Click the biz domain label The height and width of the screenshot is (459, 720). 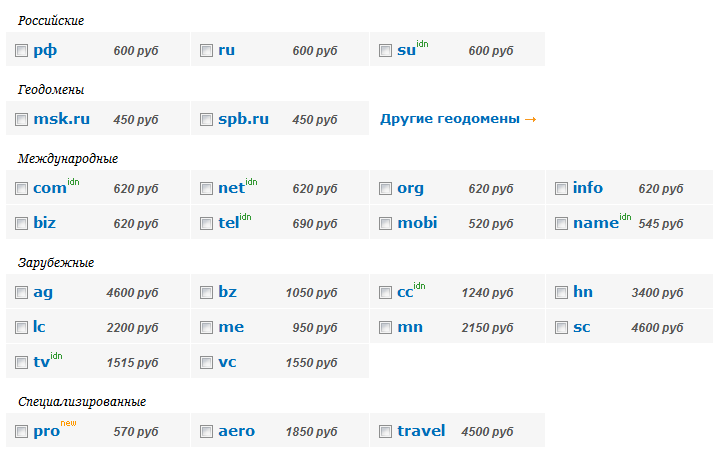pyautogui.click(x=45, y=223)
